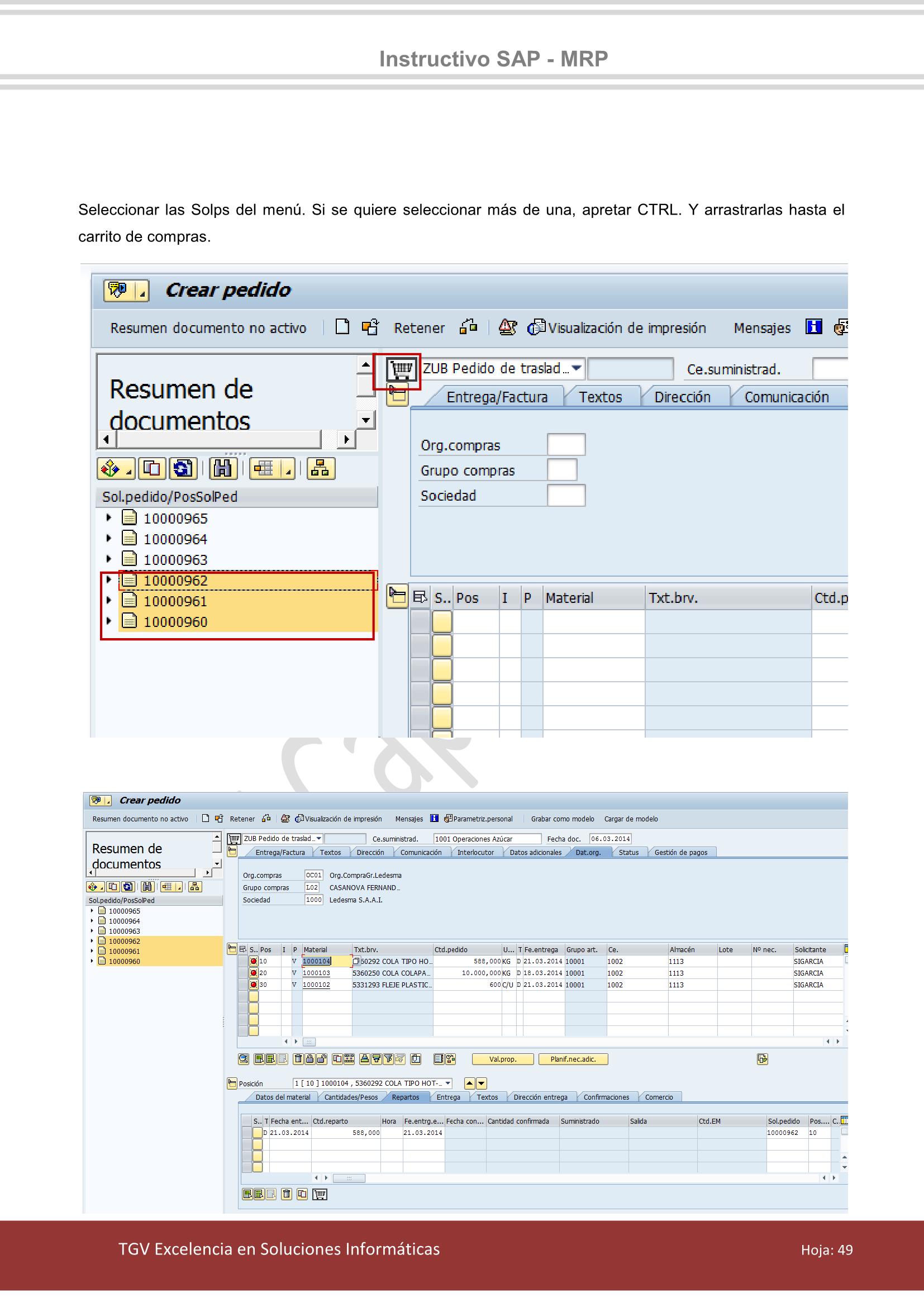Click the Val.prop. button

(x=504, y=1059)
